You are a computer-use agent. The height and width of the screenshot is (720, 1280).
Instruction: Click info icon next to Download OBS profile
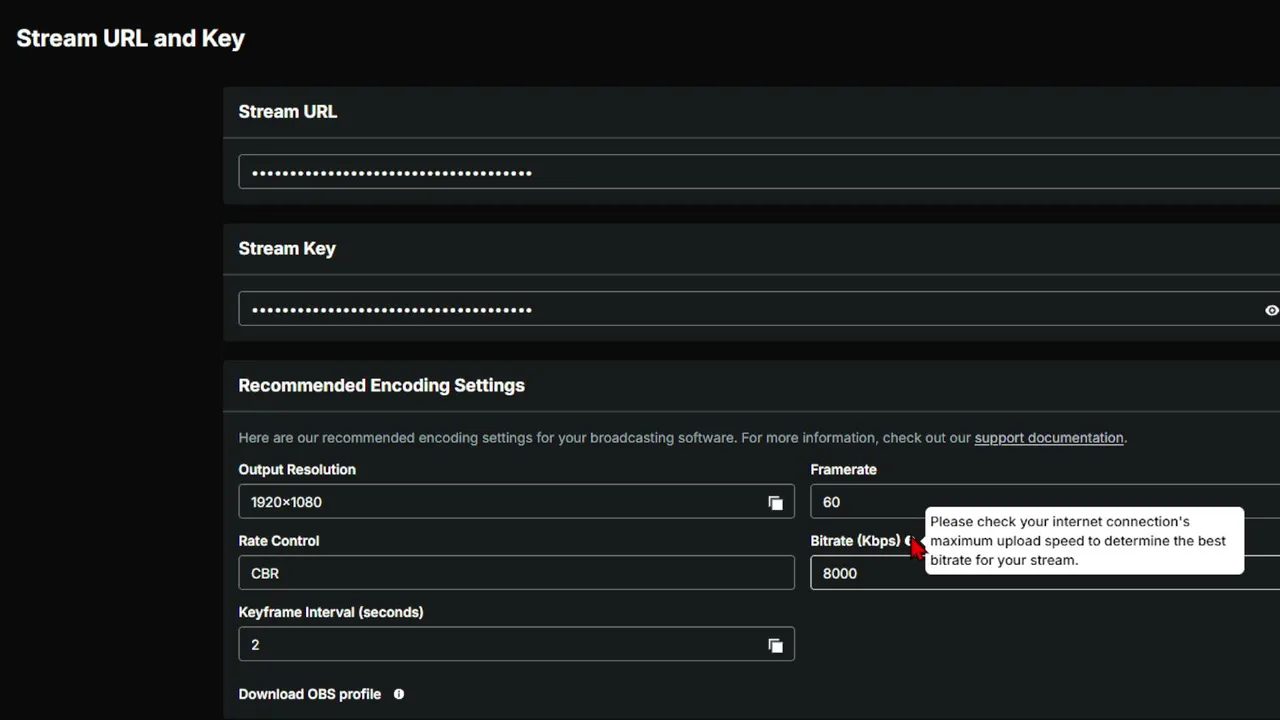tap(399, 694)
